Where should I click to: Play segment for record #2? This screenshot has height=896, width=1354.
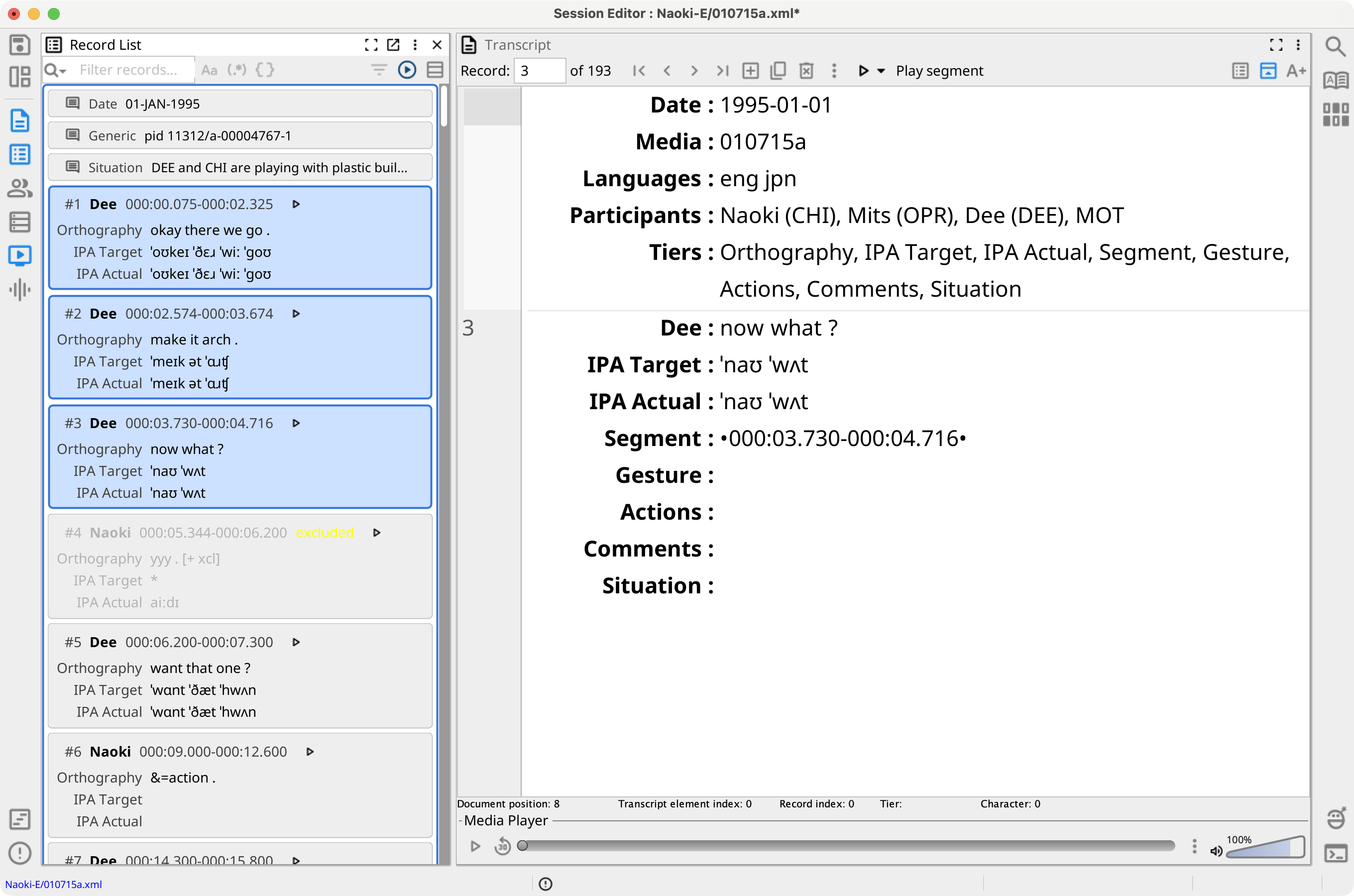pyautogui.click(x=296, y=314)
